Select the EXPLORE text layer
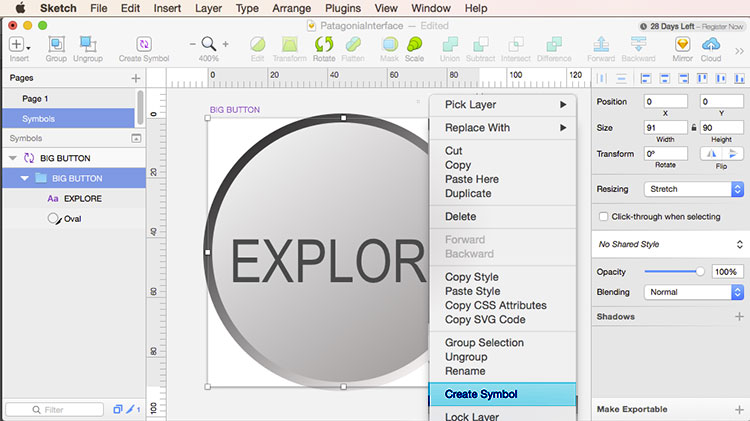This screenshot has width=750, height=421. [74, 199]
